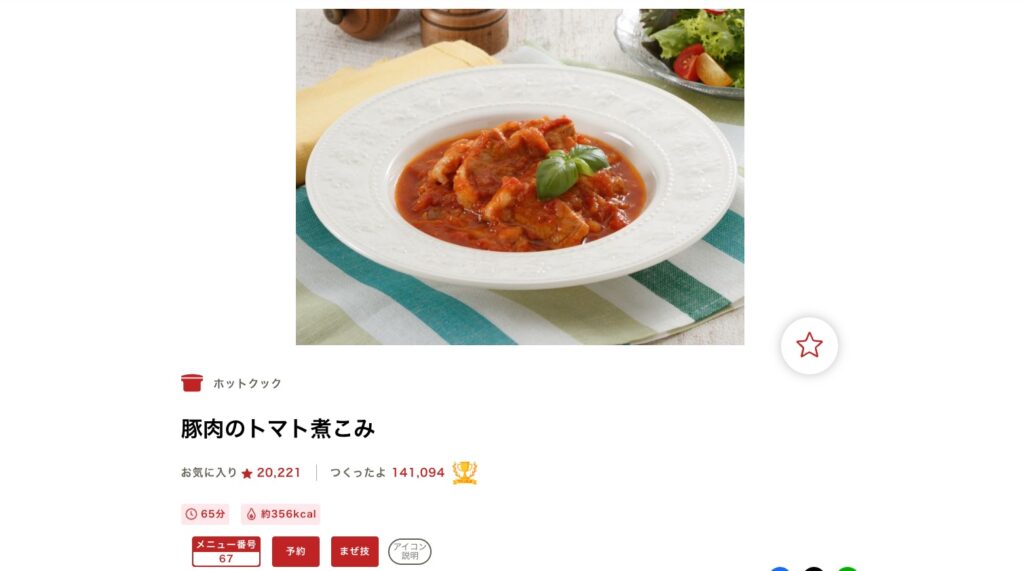Click the red Hot Cook pot icon
Viewport: 1024px width, 571px height.
click(192, 383)
